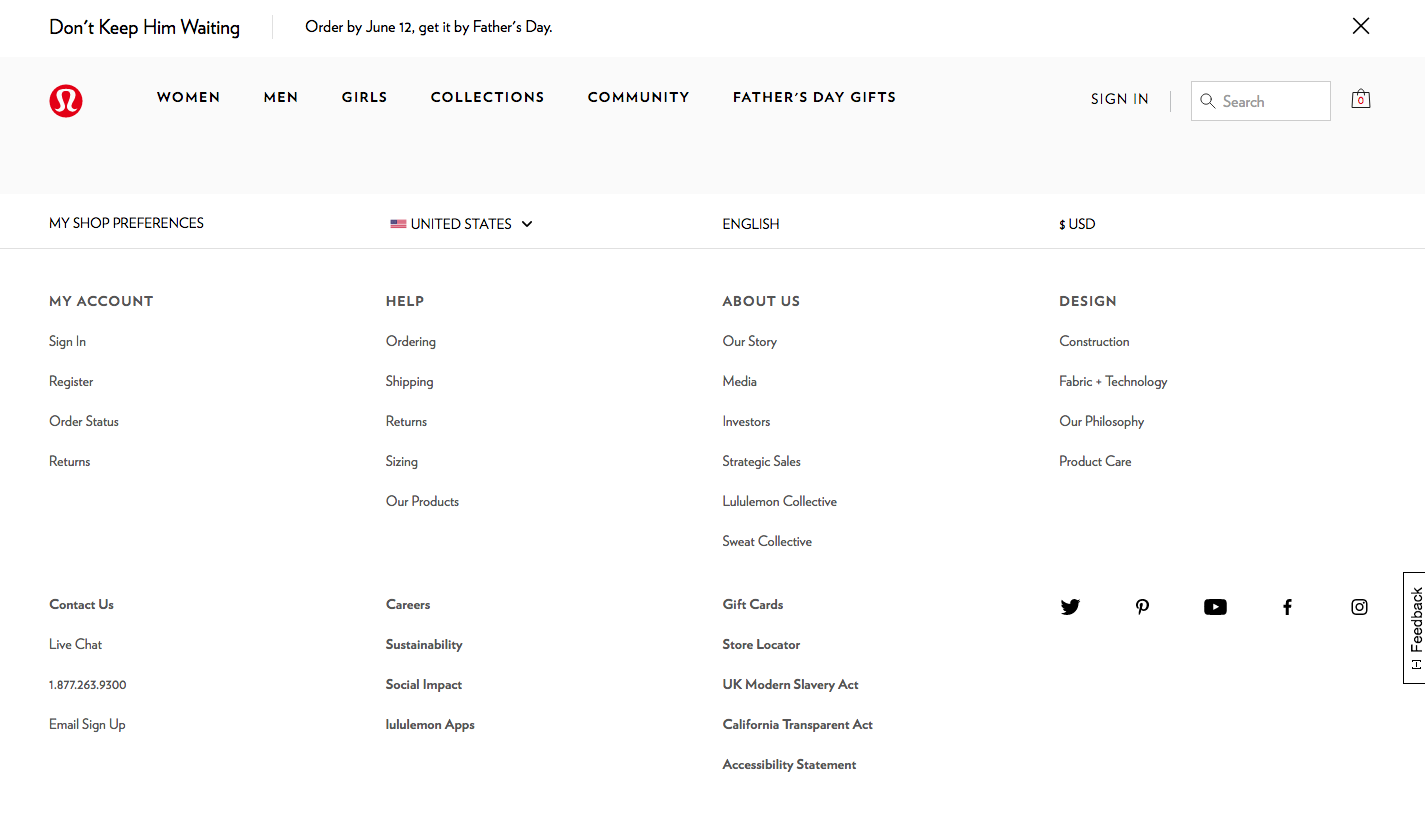Open the Lululemon Collective link
The image size is (1425, 817).
(779, 501)
